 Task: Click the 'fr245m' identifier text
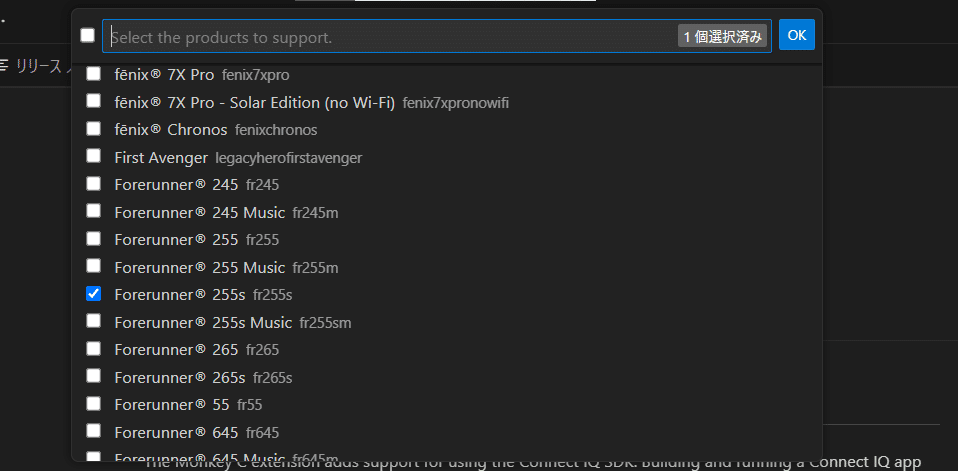315,213
